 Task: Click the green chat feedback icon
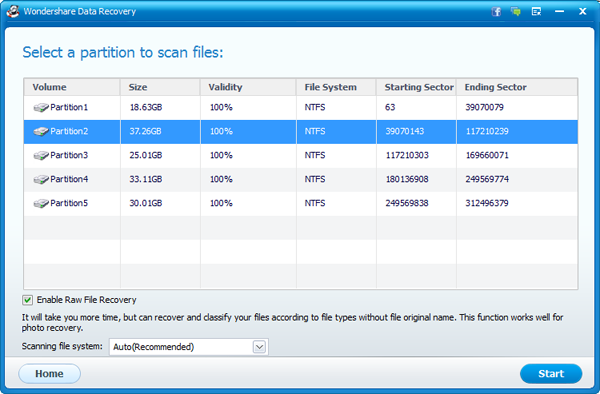click(516, 11)
